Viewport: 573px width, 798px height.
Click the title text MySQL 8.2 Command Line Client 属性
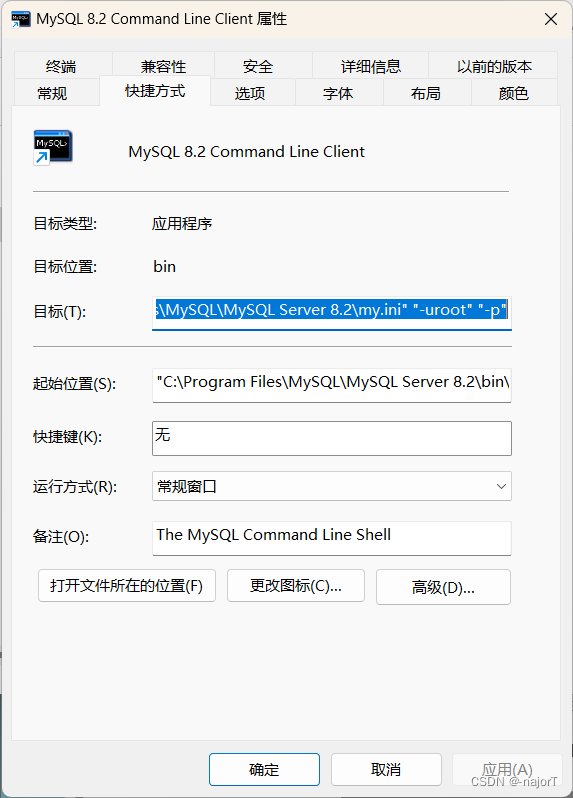click(162, 19)
